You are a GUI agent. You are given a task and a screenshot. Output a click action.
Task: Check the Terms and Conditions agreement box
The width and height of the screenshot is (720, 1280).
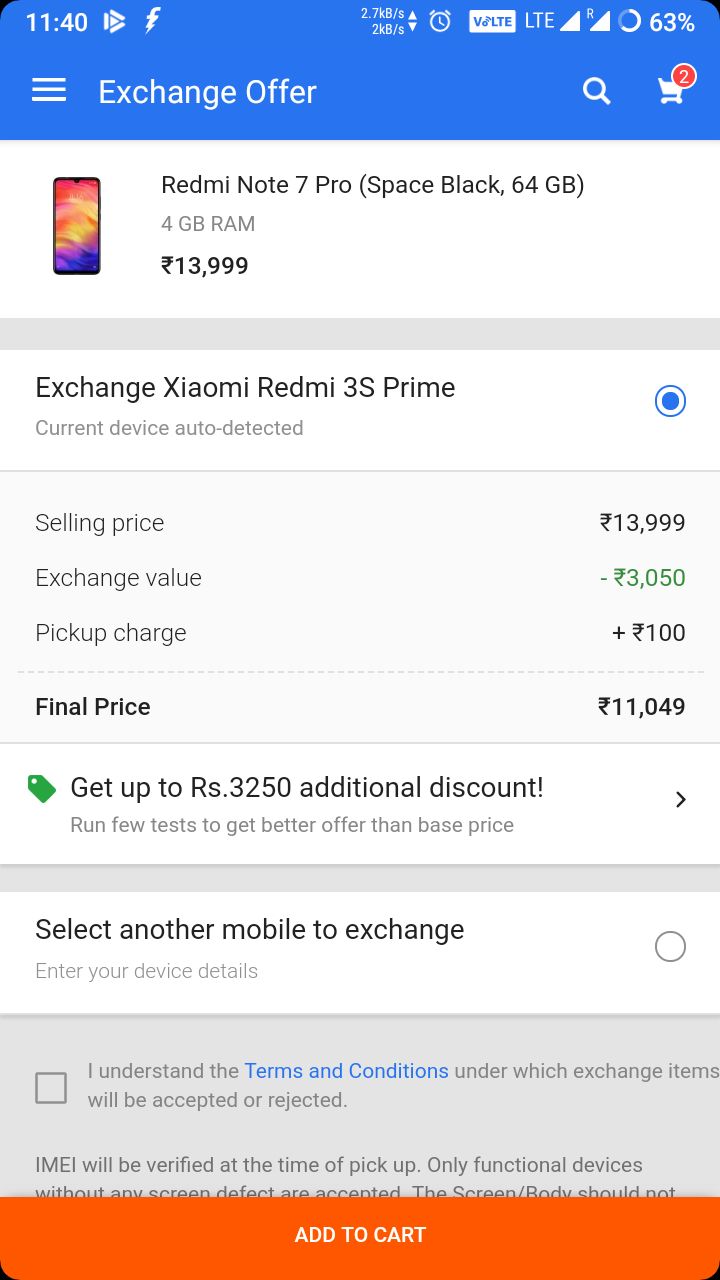pyautogui.click(x=51, y=1087)
